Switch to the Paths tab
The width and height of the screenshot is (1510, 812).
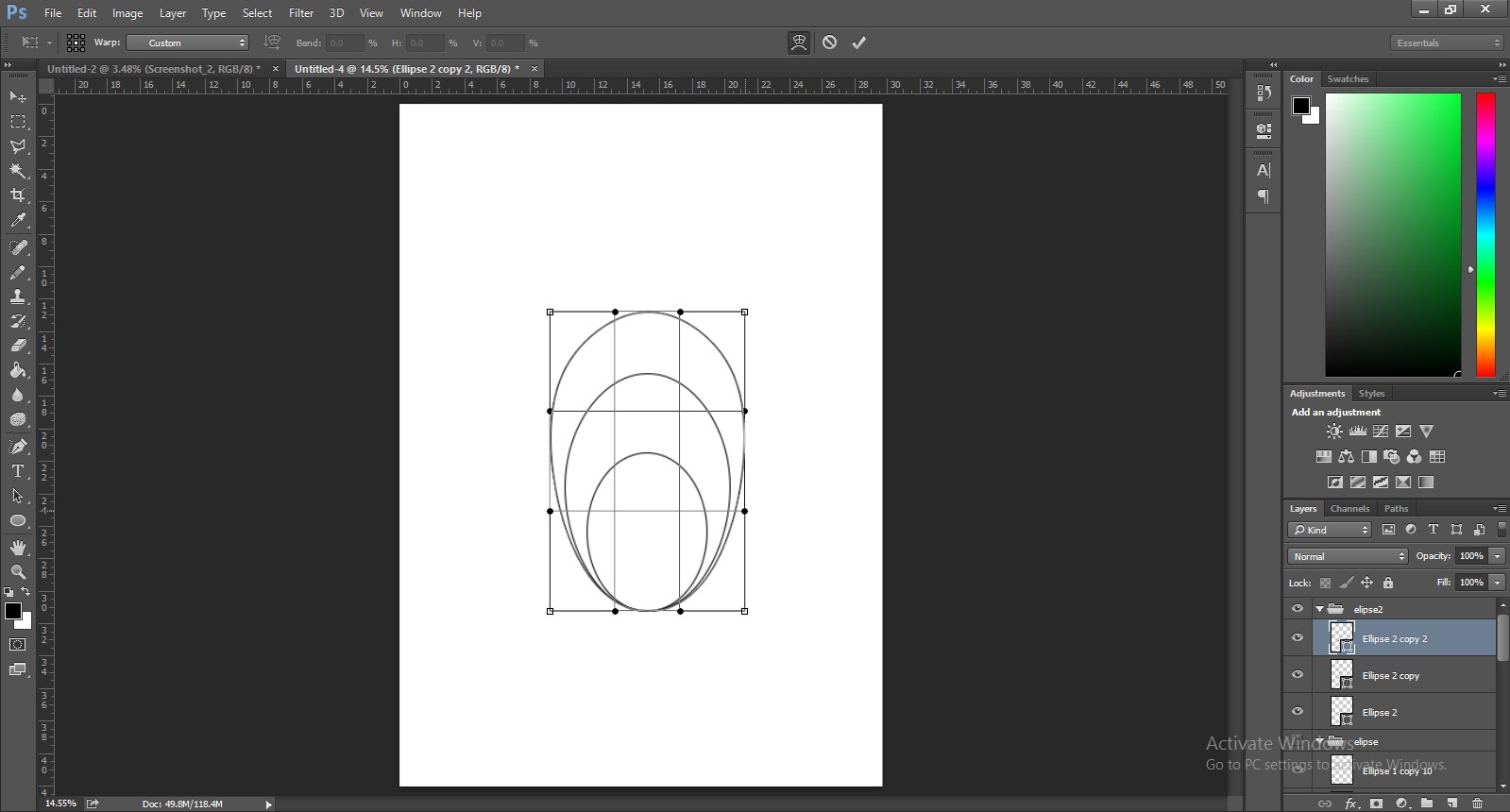click(1396, 508)
